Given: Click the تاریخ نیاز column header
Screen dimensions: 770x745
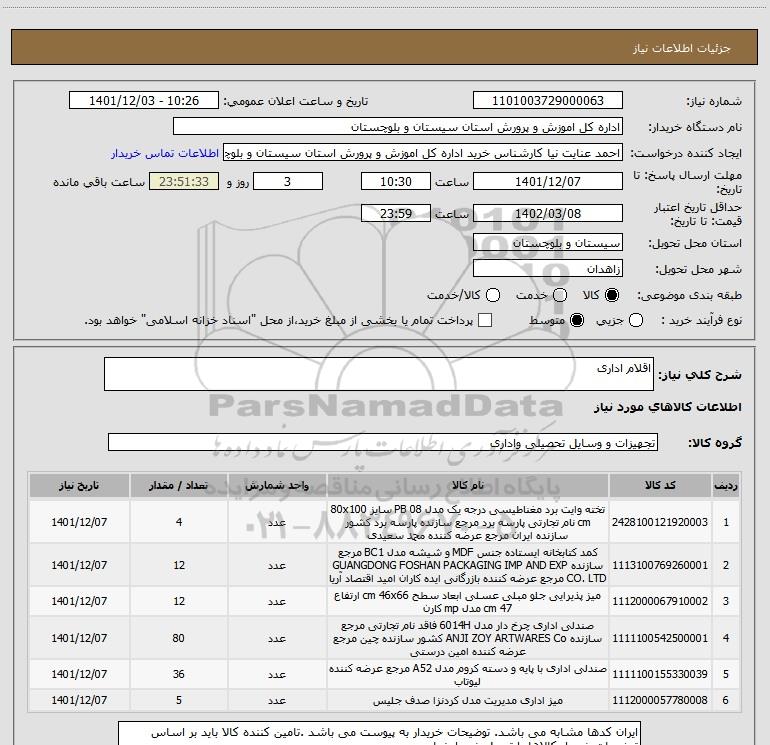Looking at the screenshot, I should coord(79,485).
